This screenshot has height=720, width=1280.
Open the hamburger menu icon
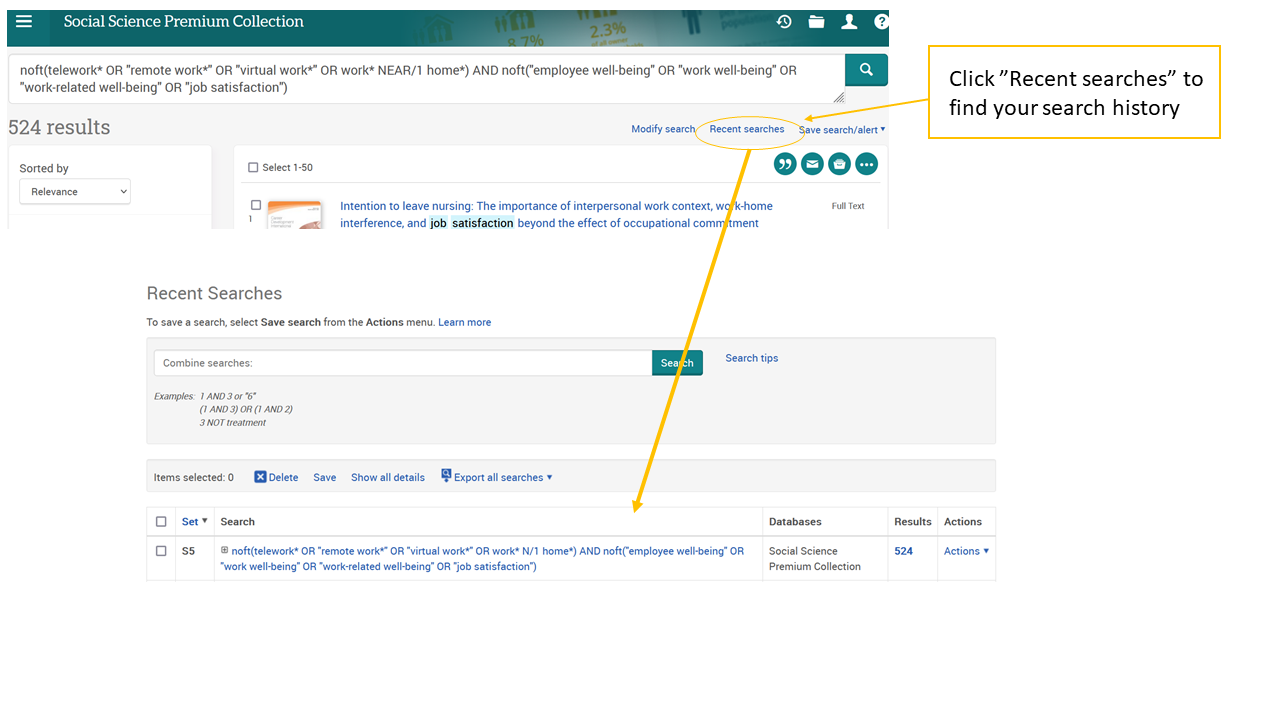click(x=24, y=22)
